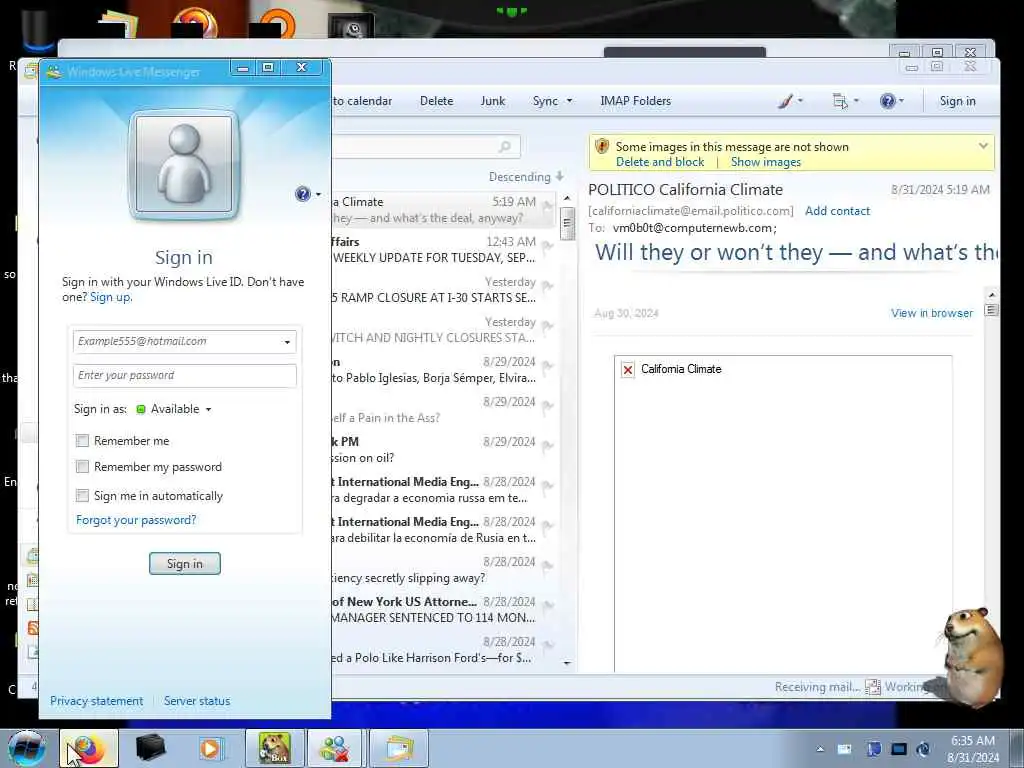Click the Add contact link
The width and height of the screenshot is (1024, 768).
coord(837,211)
